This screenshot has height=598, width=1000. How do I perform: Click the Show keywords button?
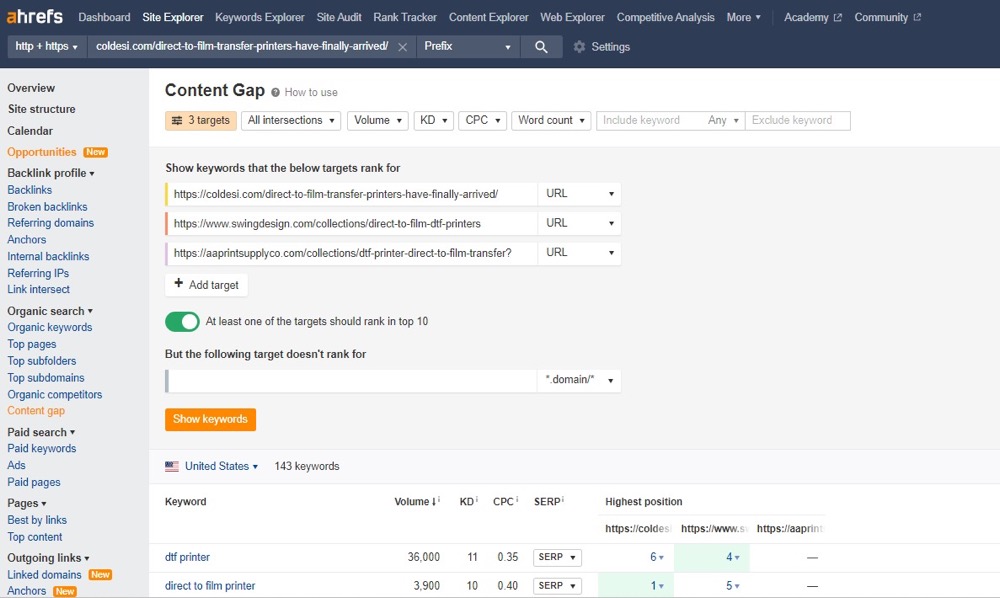[210, 419]
